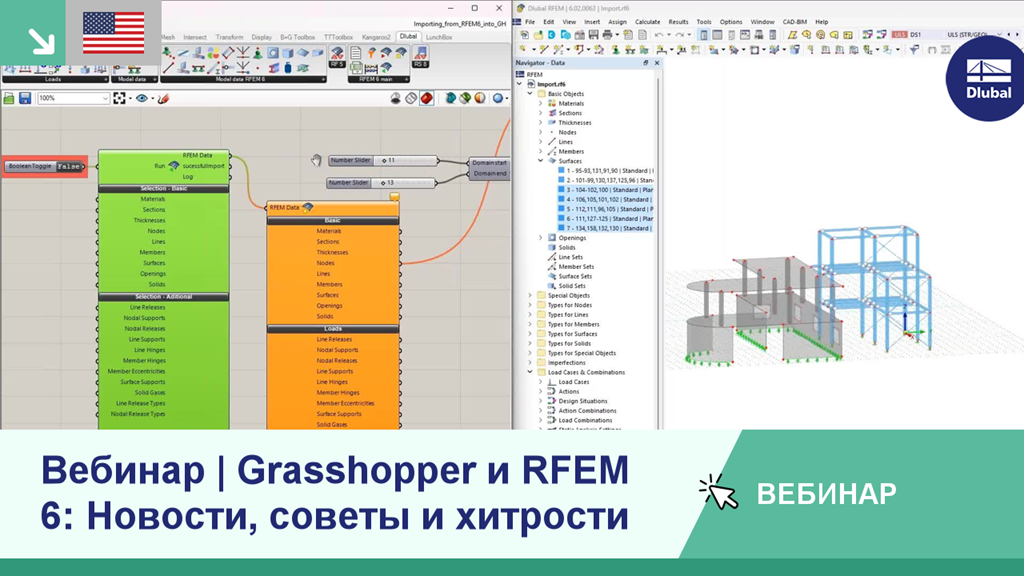Open the LunchBox tab in Grasshopper
Viewport: 1024px width, 576px height.
tap(439, 37)
